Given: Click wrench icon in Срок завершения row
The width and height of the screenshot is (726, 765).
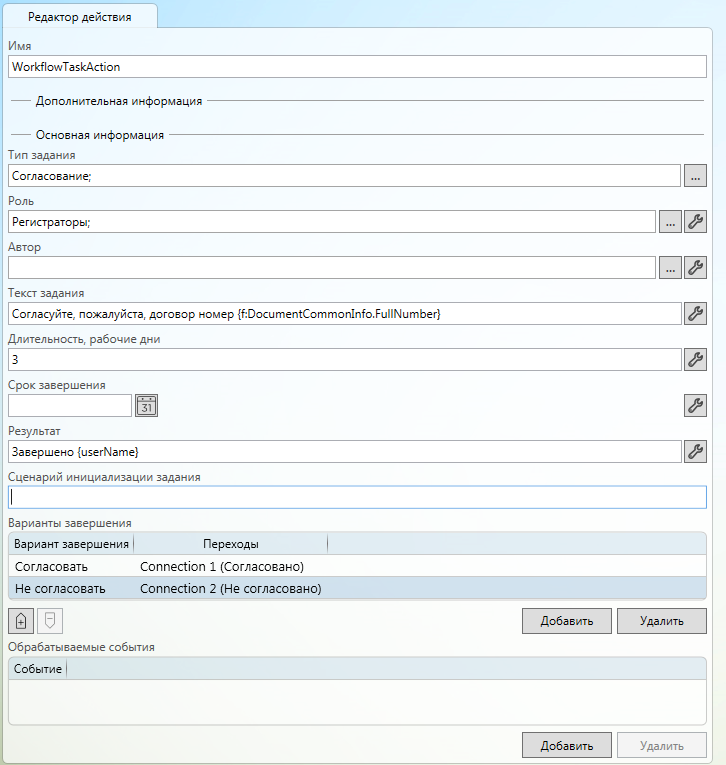Looking at the screenshot, I should [x=695, y=405].
